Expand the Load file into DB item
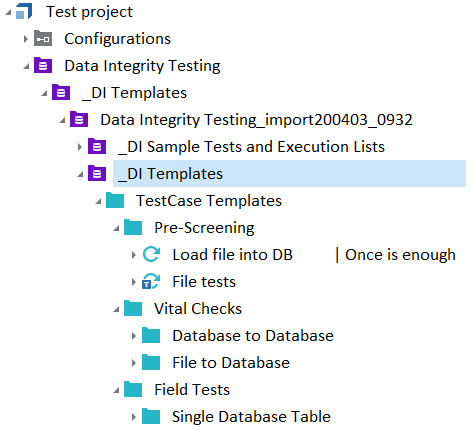The height and width of the screenshot is (430, 473). click(134, 255)
